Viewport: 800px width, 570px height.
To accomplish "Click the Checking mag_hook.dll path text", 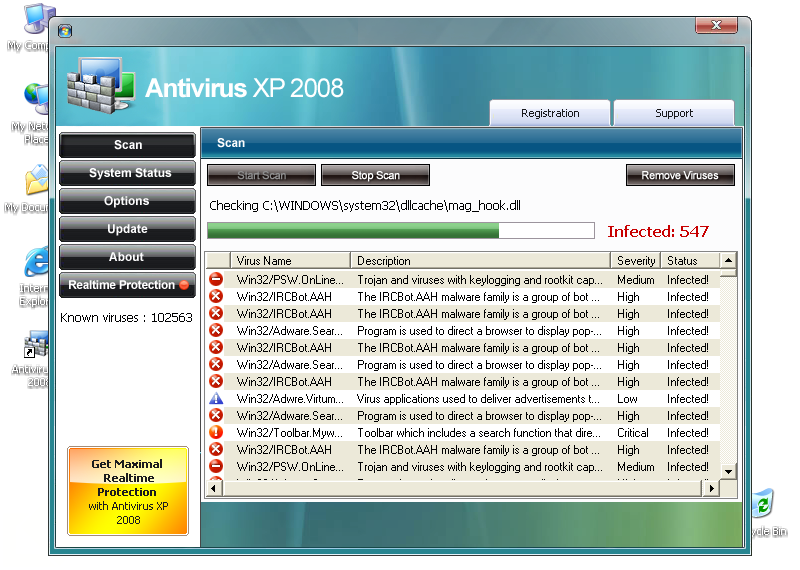I will [365, 206].
